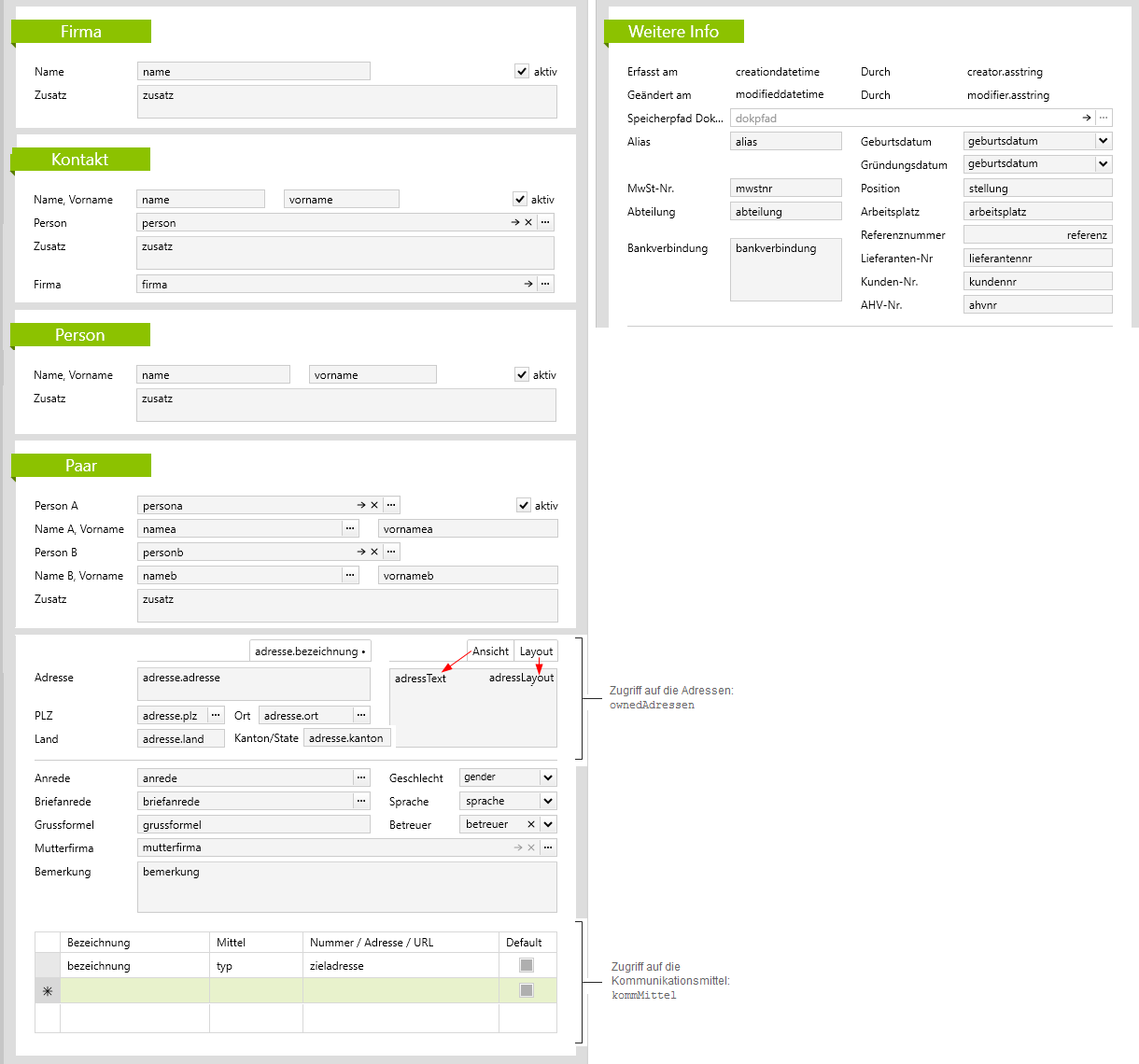Tick the Default checkbox in bezeichnung row
Image resolution: width=1139 pixels, height=1064 pixels.
coord(527,965)
